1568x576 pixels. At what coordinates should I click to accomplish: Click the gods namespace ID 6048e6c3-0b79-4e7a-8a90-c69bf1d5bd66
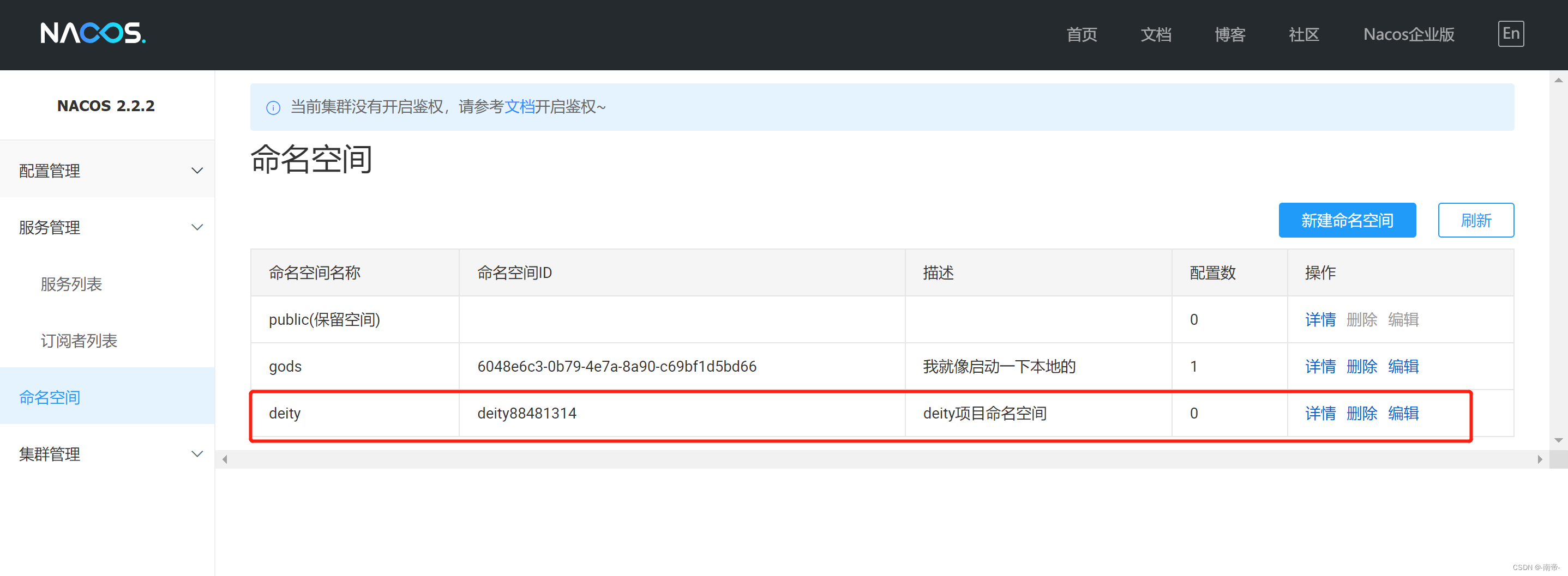coord(617,366)
